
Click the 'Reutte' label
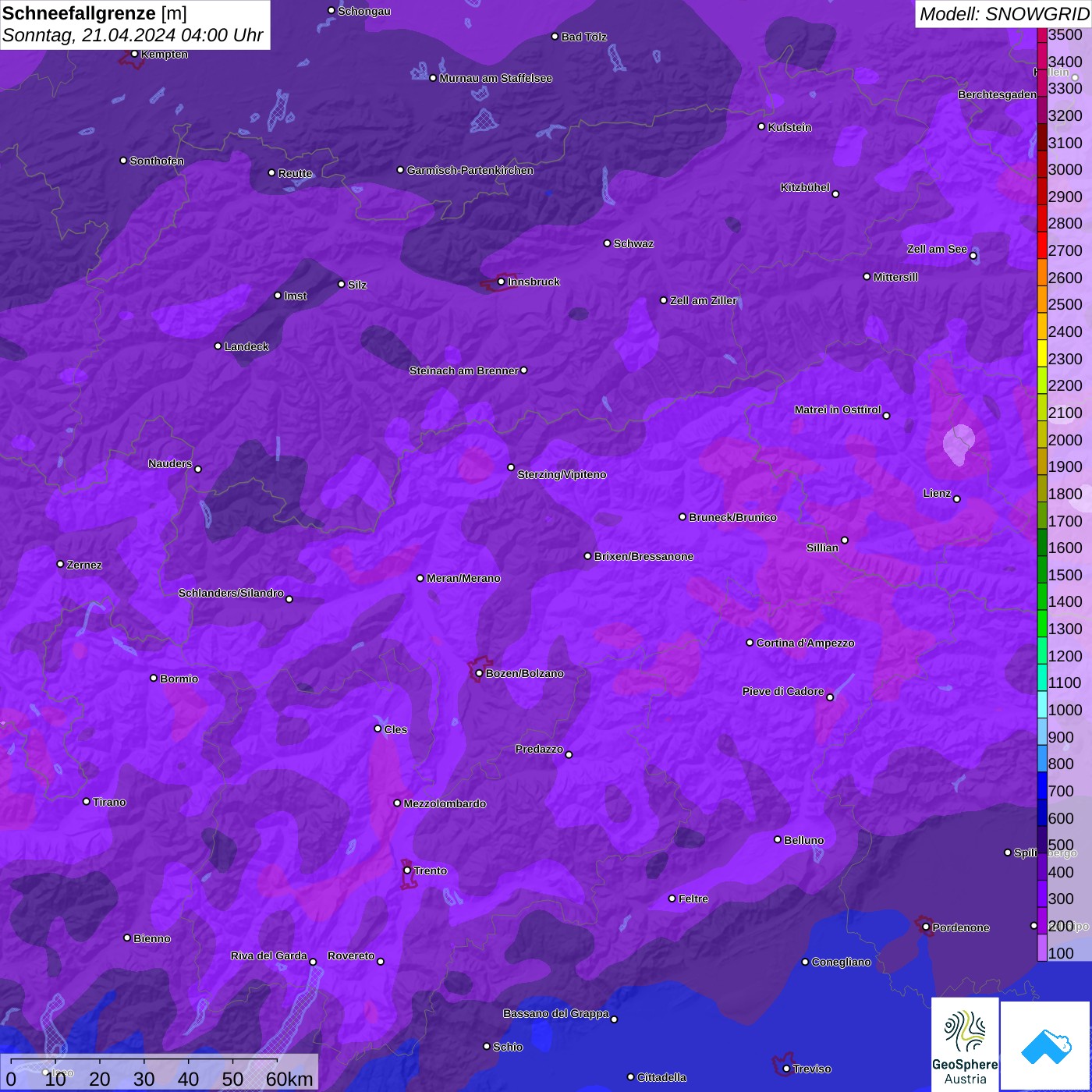[x=295, y=173]
